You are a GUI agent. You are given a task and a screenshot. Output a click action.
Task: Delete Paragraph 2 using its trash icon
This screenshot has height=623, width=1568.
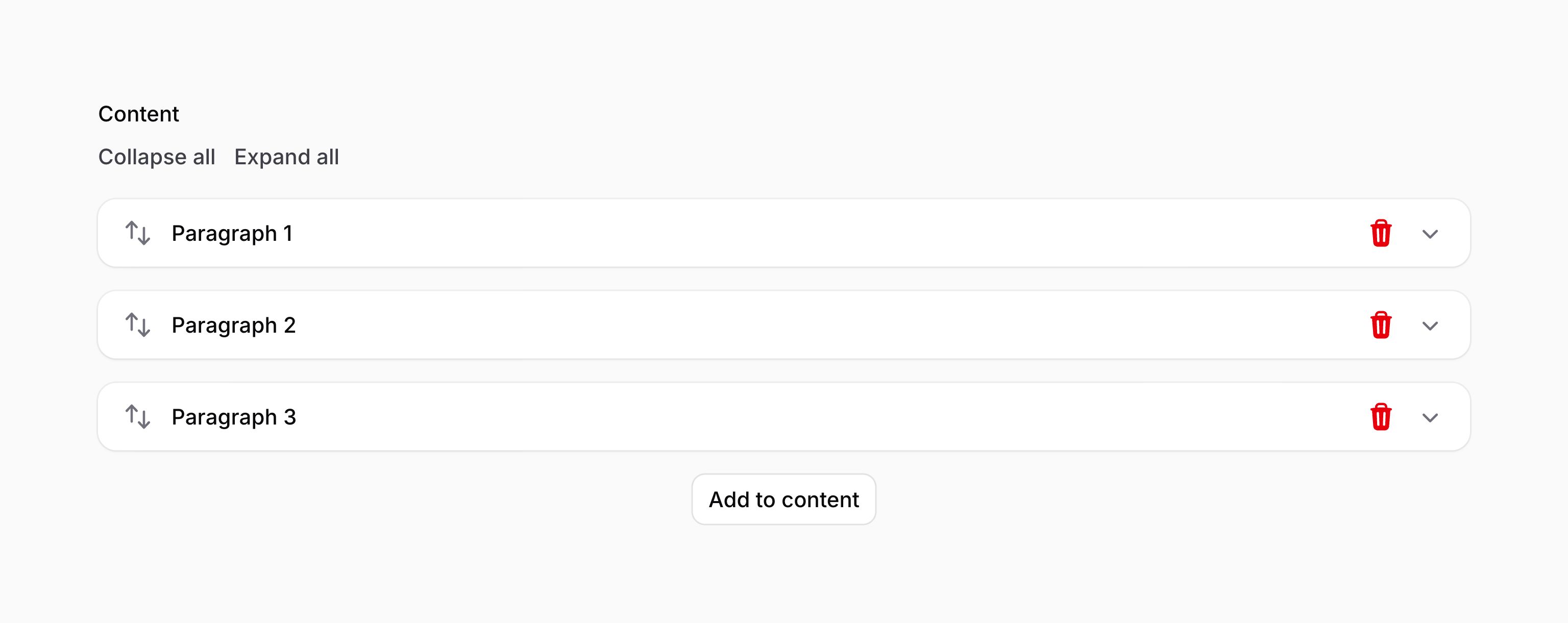(1381, 326)
